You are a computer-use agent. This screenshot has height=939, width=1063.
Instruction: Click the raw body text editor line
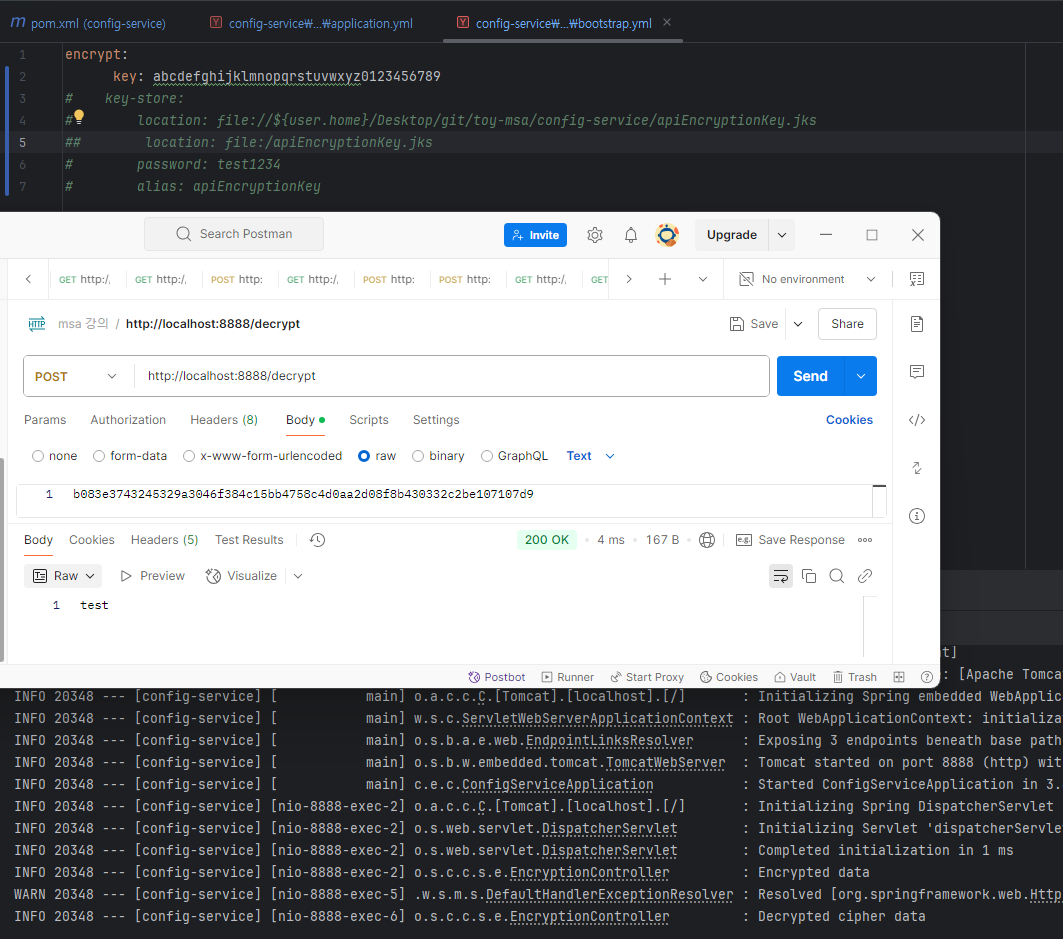(x=444, y=495)
